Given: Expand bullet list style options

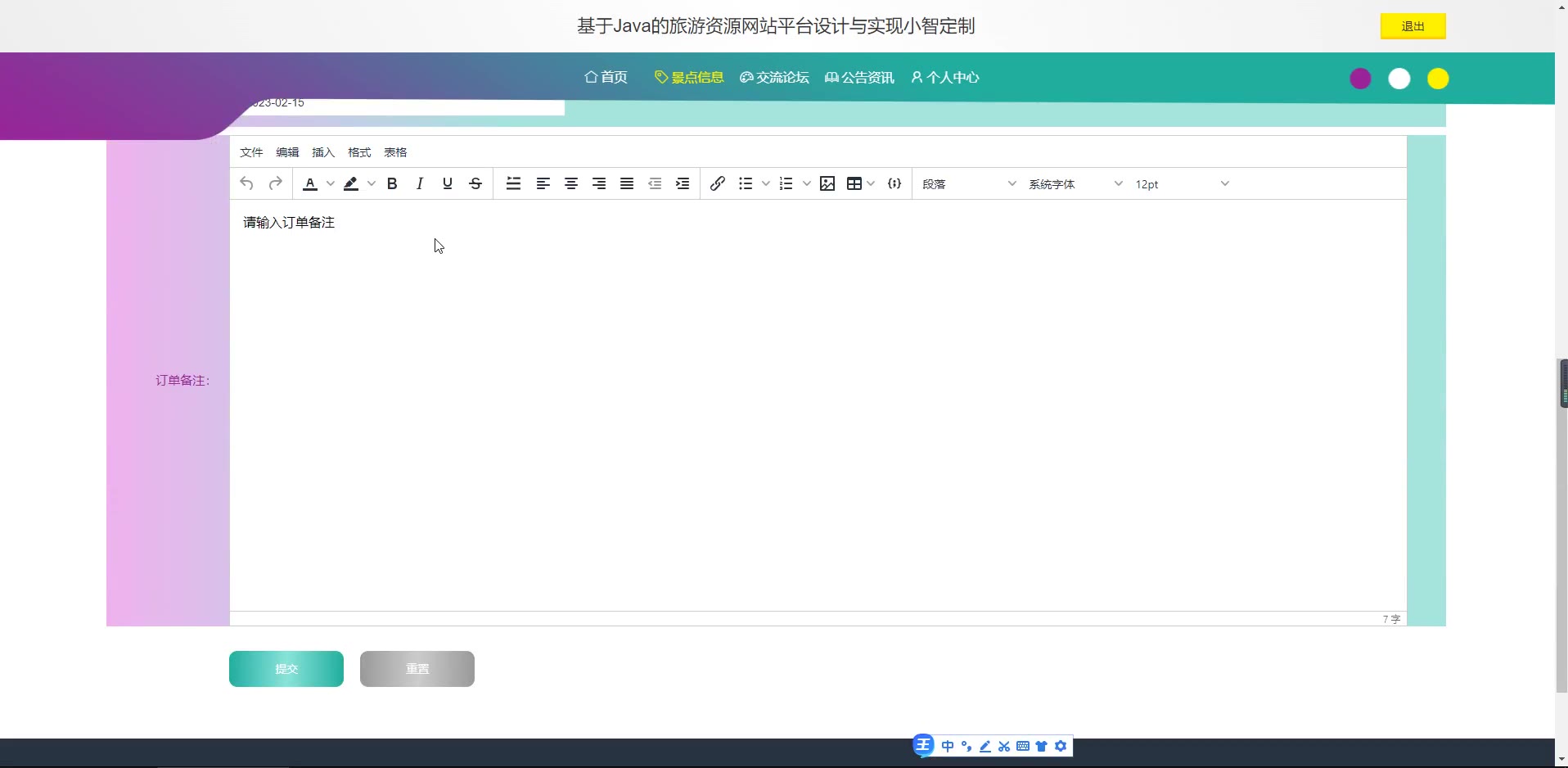Looking at the screenshot, I should tap(766, 183).
